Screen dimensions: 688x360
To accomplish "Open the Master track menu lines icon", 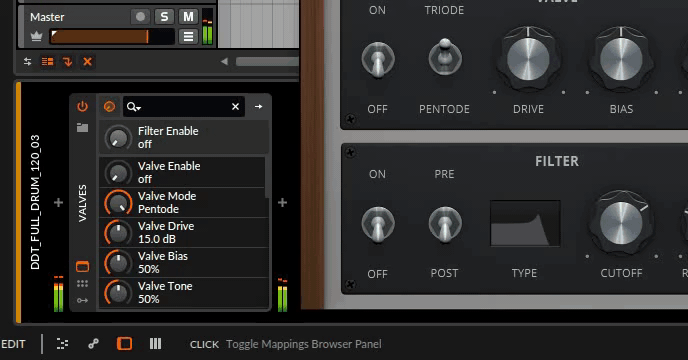I will coord(188,36).
